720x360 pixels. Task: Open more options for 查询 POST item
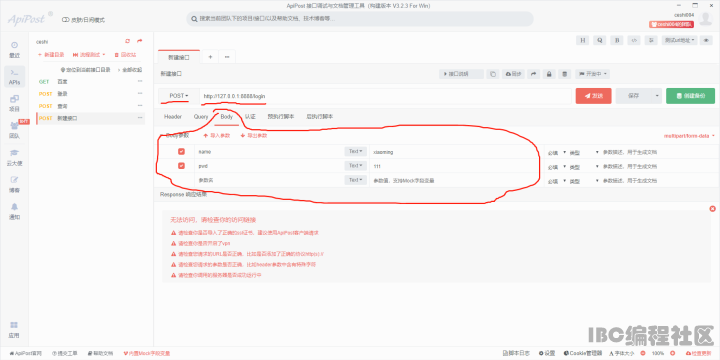(x=140, y=106)
